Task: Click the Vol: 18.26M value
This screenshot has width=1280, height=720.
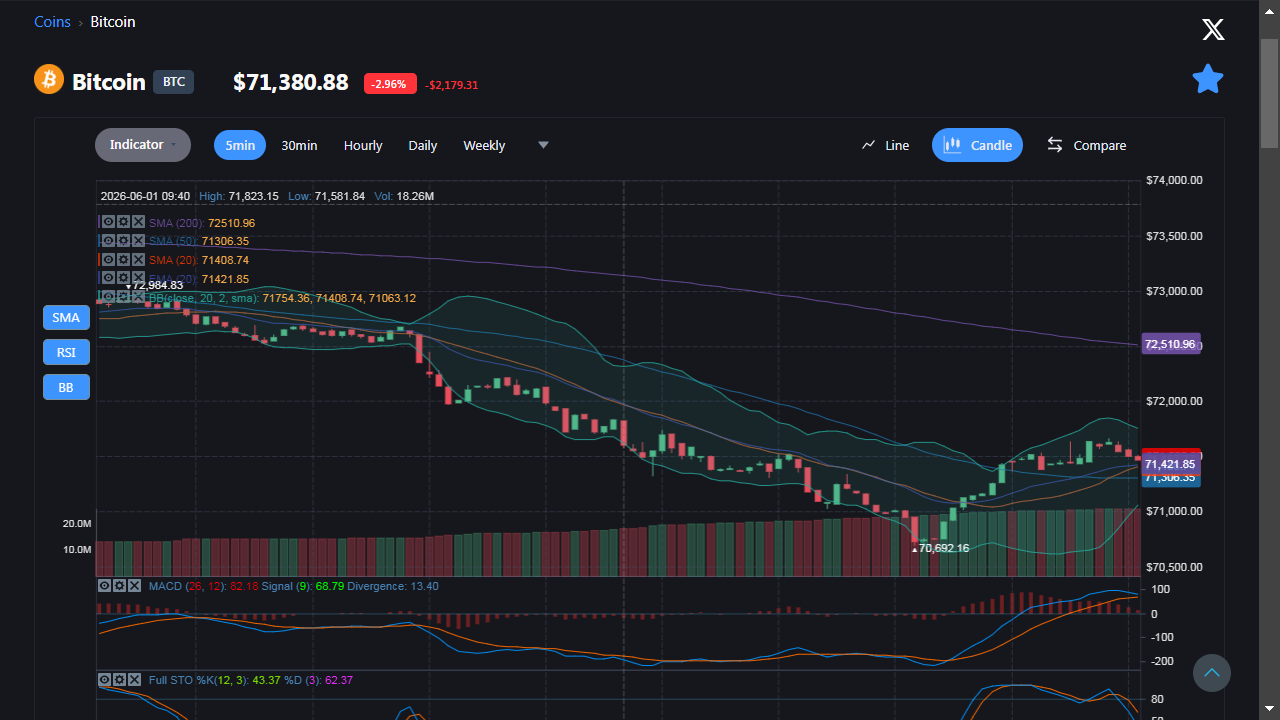Action: [x=404, y=196]
